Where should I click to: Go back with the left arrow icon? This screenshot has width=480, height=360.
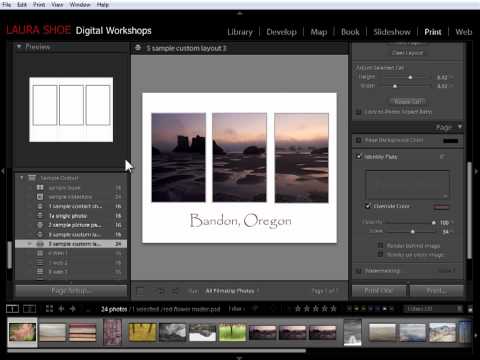(x=61, y=309)
